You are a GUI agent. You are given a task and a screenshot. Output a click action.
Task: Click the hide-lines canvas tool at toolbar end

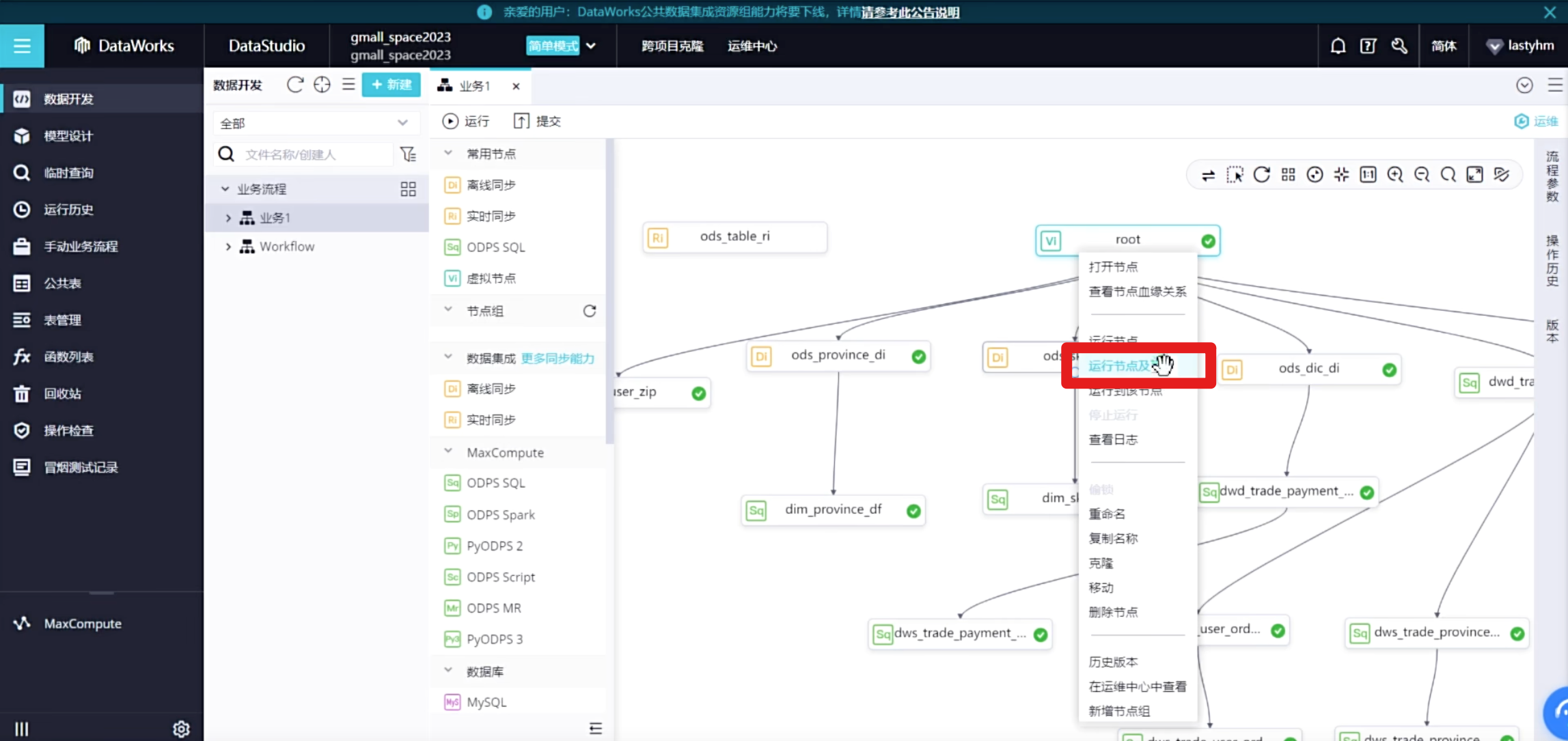click(1501, 175)
